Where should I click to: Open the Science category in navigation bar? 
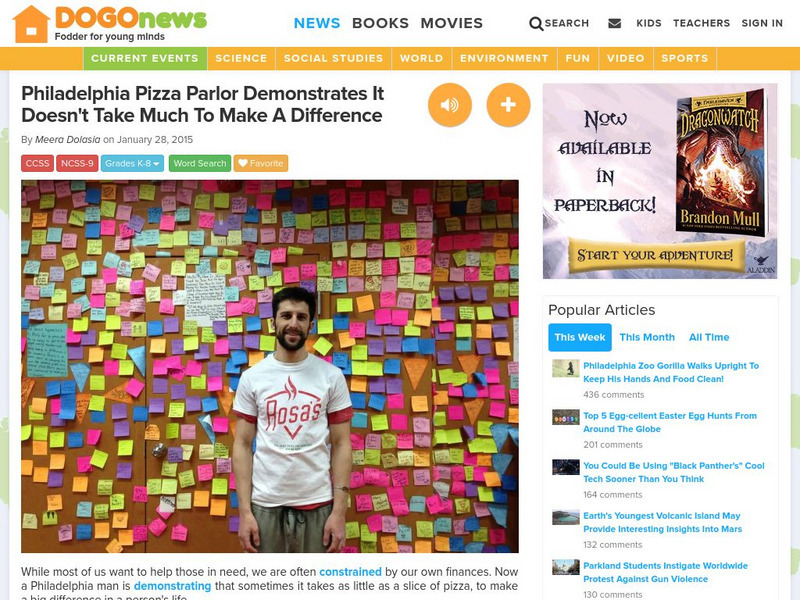click(241, 58)
